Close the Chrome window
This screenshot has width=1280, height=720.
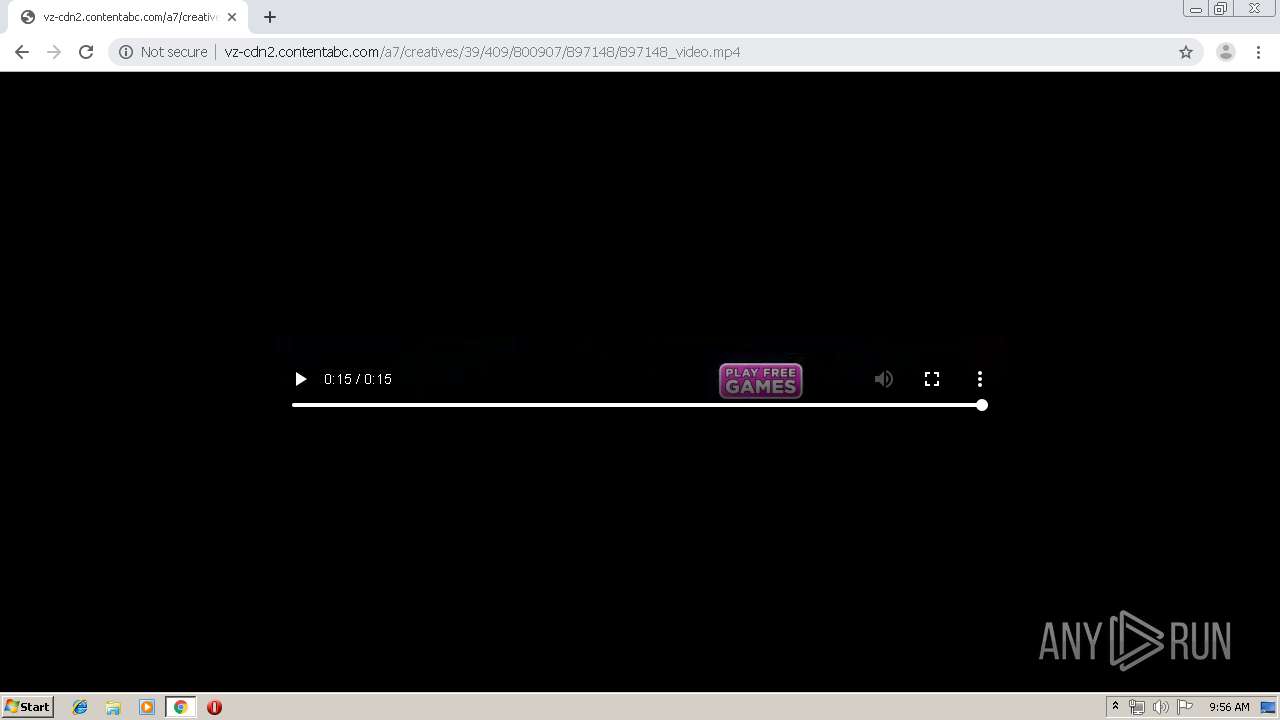tap(1255, 9)
